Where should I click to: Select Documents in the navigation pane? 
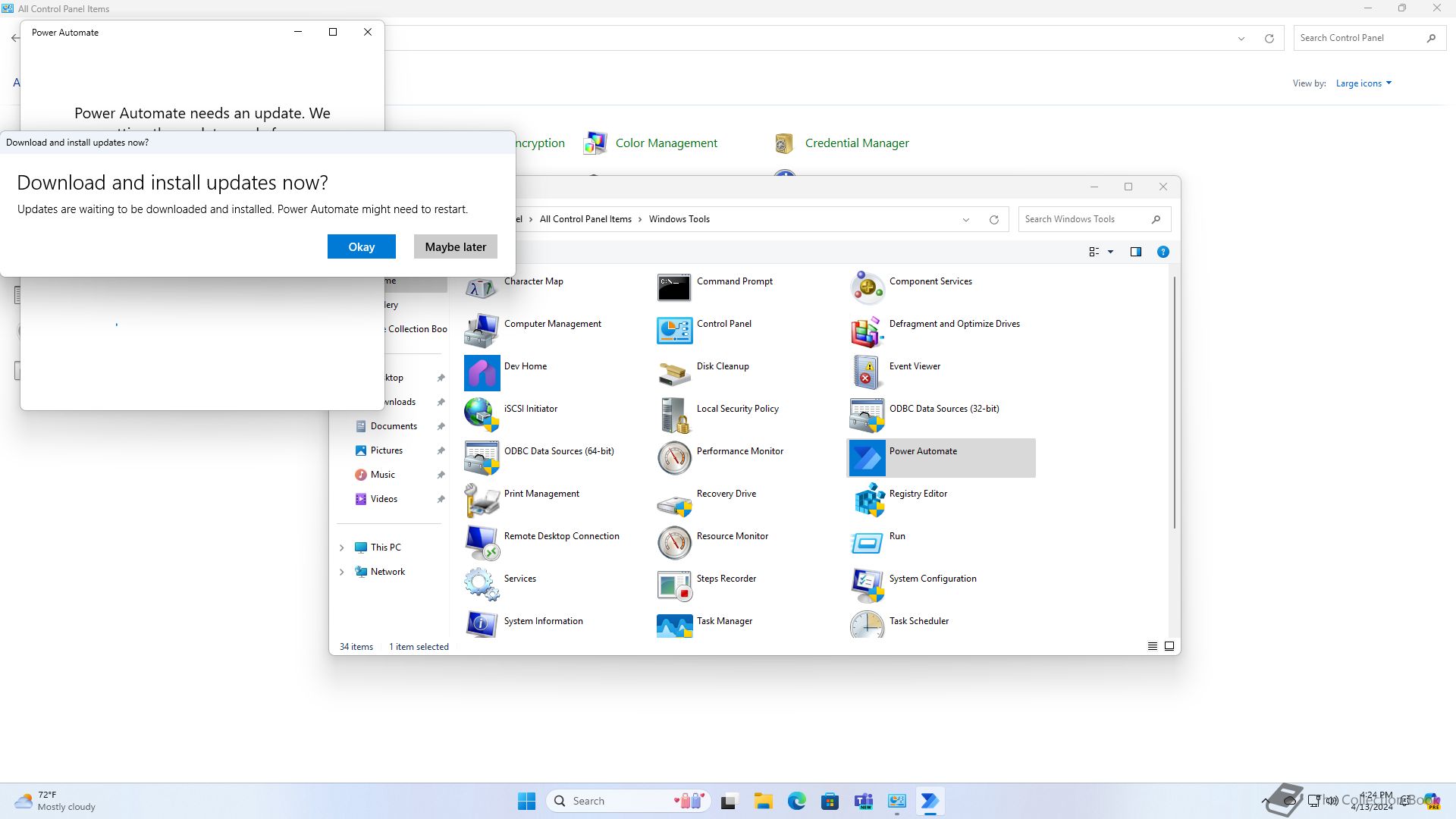tap(394, 426)
